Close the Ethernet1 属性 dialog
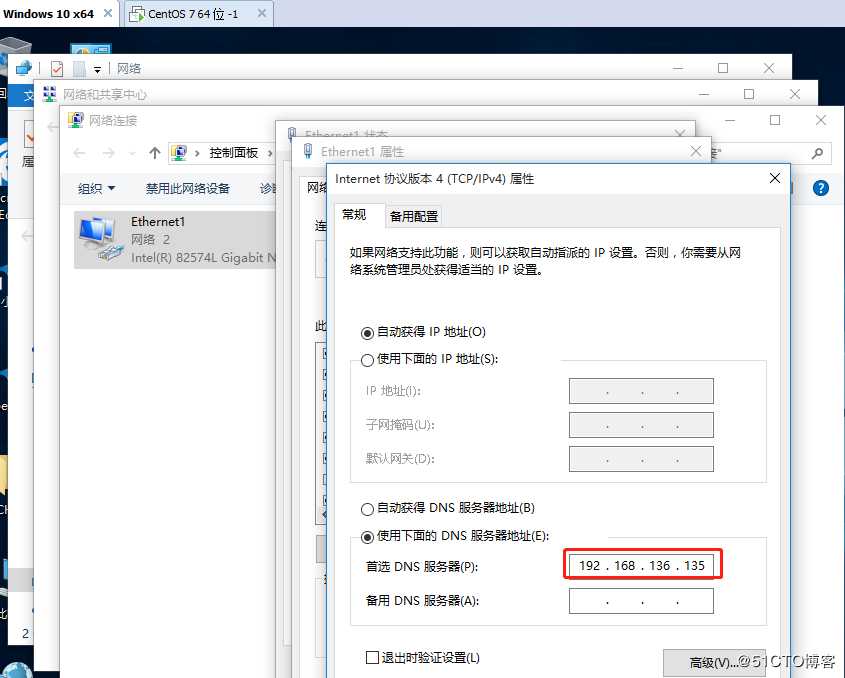845x678 pixels. [x=696, y=151]
